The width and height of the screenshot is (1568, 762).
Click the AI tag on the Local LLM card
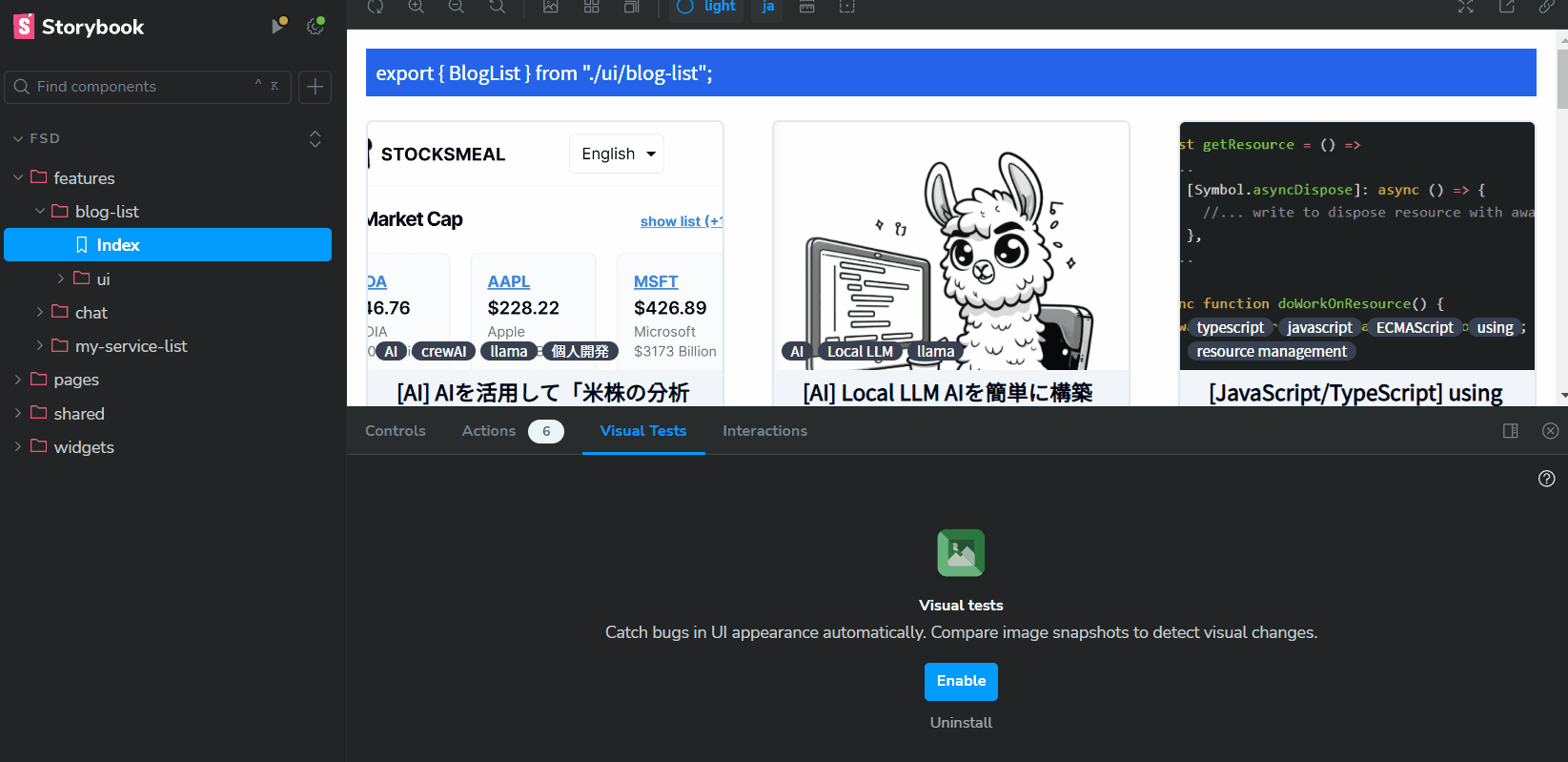click(x=797, y=352)
